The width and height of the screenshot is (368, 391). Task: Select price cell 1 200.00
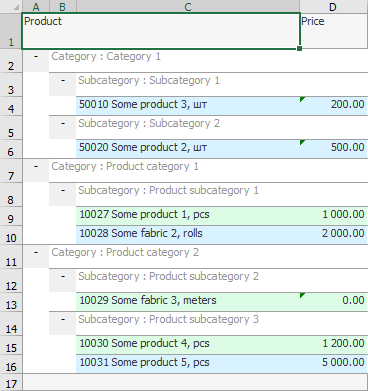(334, 345)
